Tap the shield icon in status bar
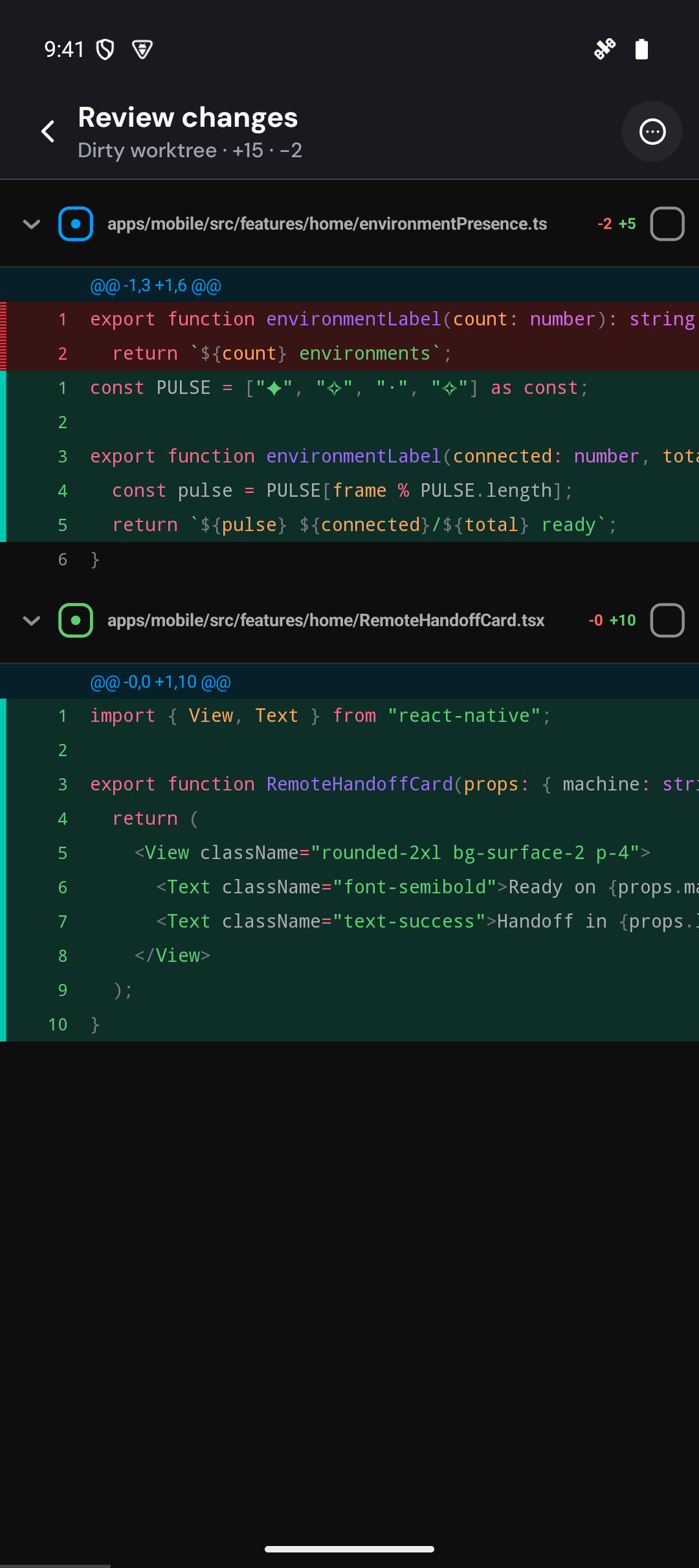699x1568 pixels. pos(105,49)
